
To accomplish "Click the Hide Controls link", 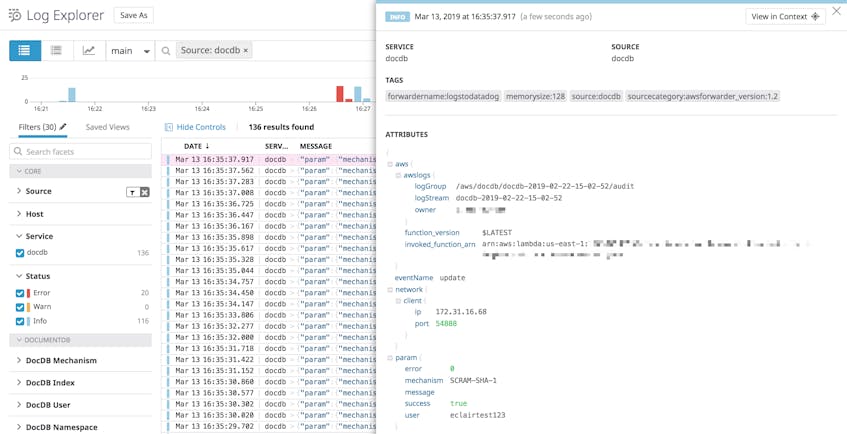I will tap(201, 127).
